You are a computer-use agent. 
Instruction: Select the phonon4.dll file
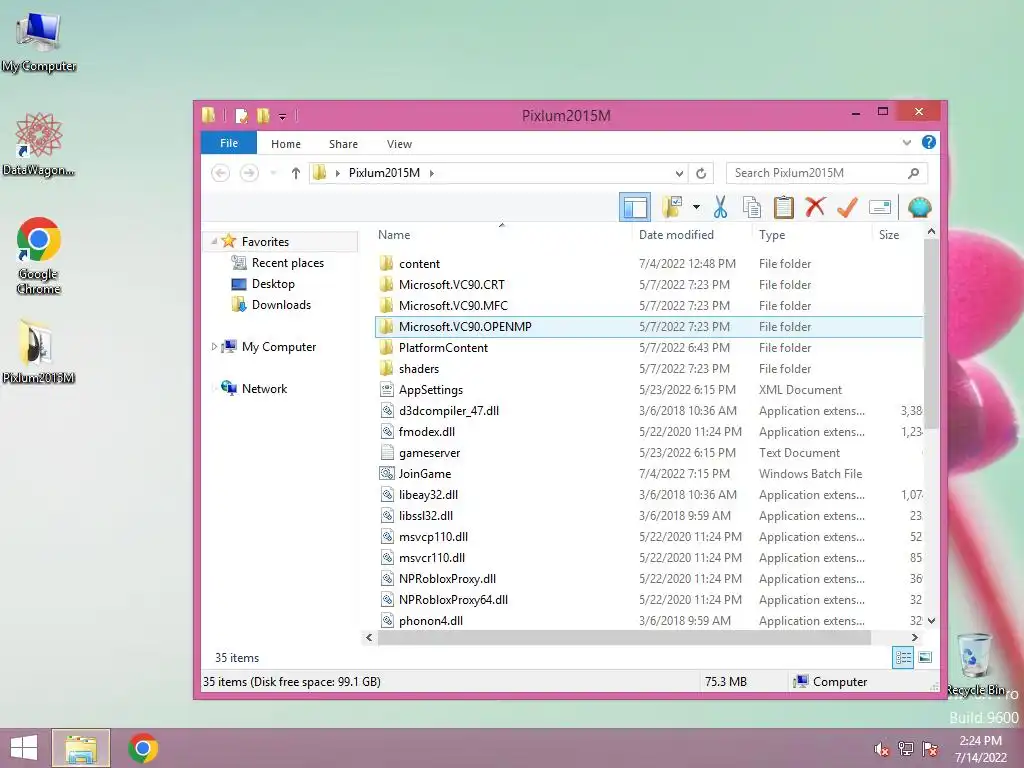pyautogui.click(x=430, y=620)
